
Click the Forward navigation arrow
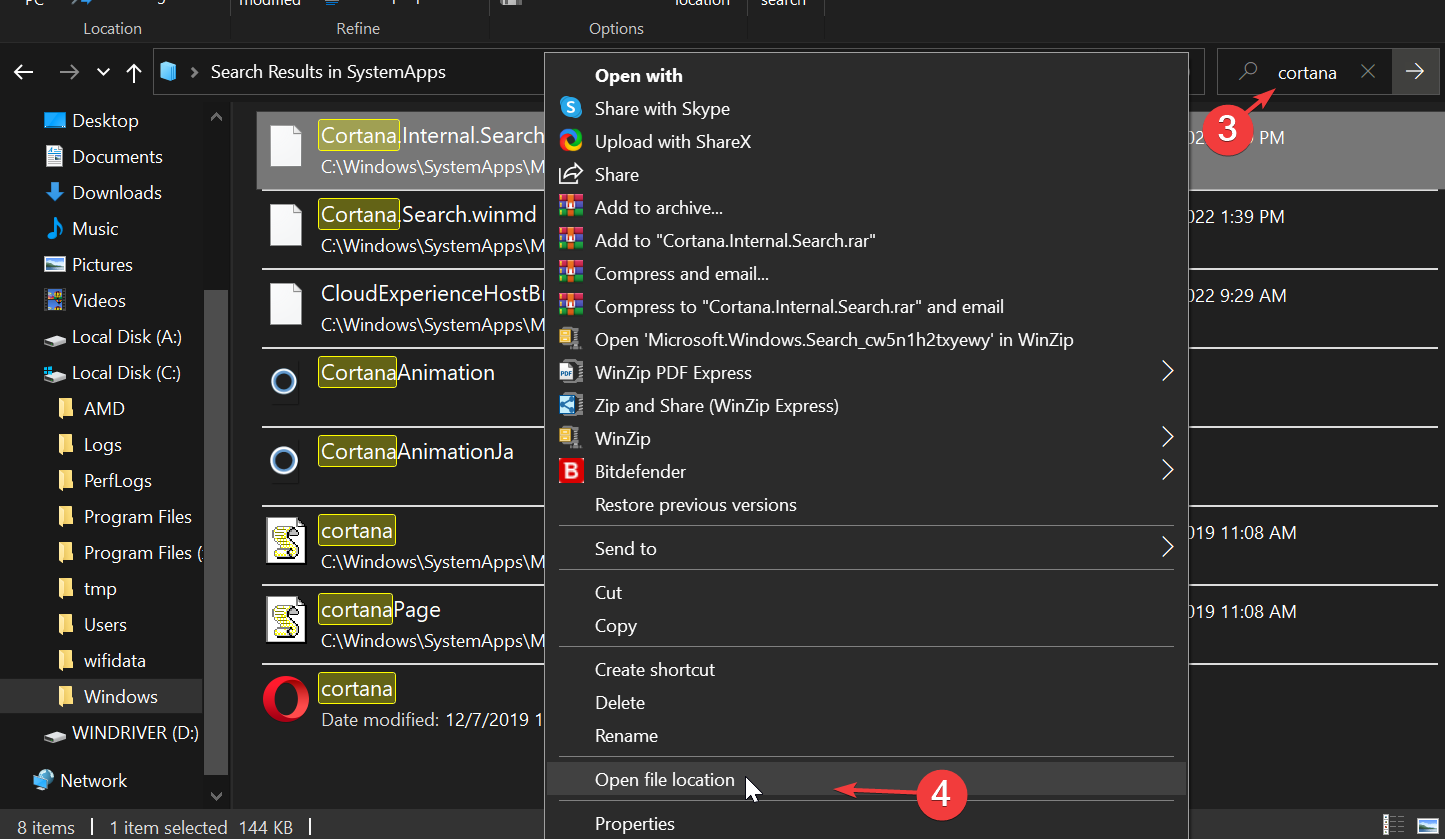[68, 72]
